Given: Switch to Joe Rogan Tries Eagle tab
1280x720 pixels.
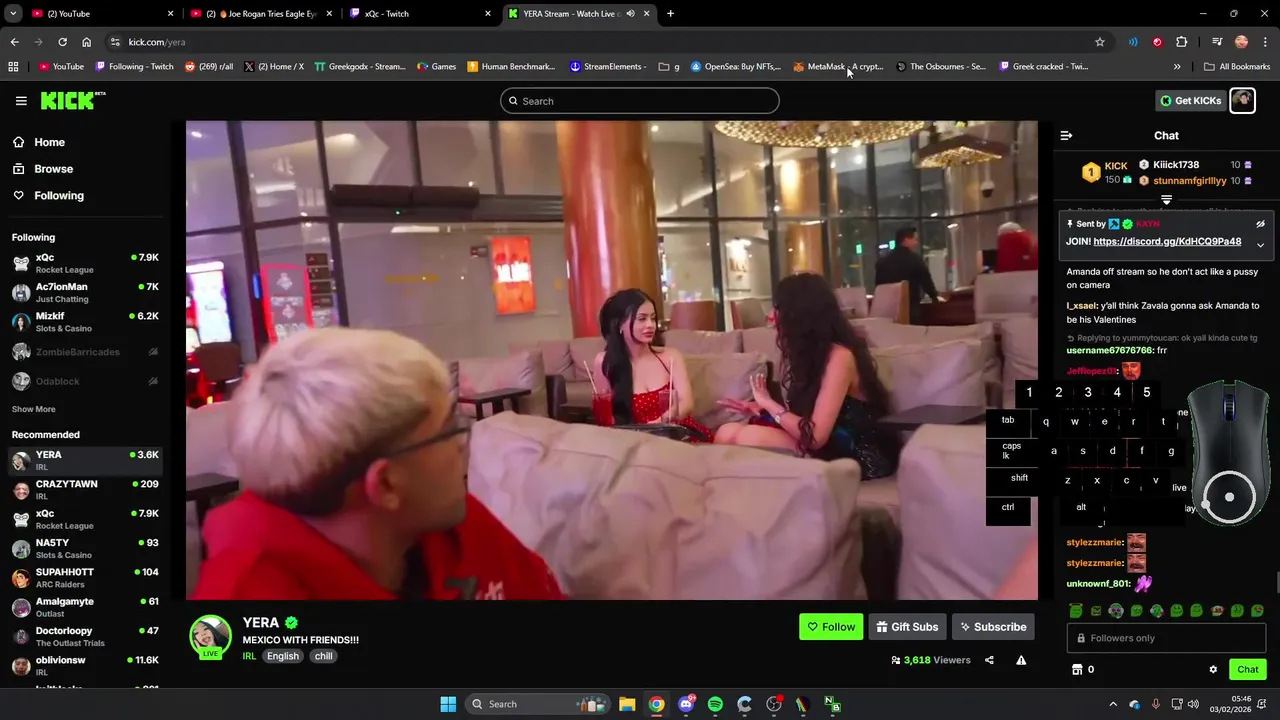Looking at the screenshot, I should pyautogui.click(x=262, y=13).
